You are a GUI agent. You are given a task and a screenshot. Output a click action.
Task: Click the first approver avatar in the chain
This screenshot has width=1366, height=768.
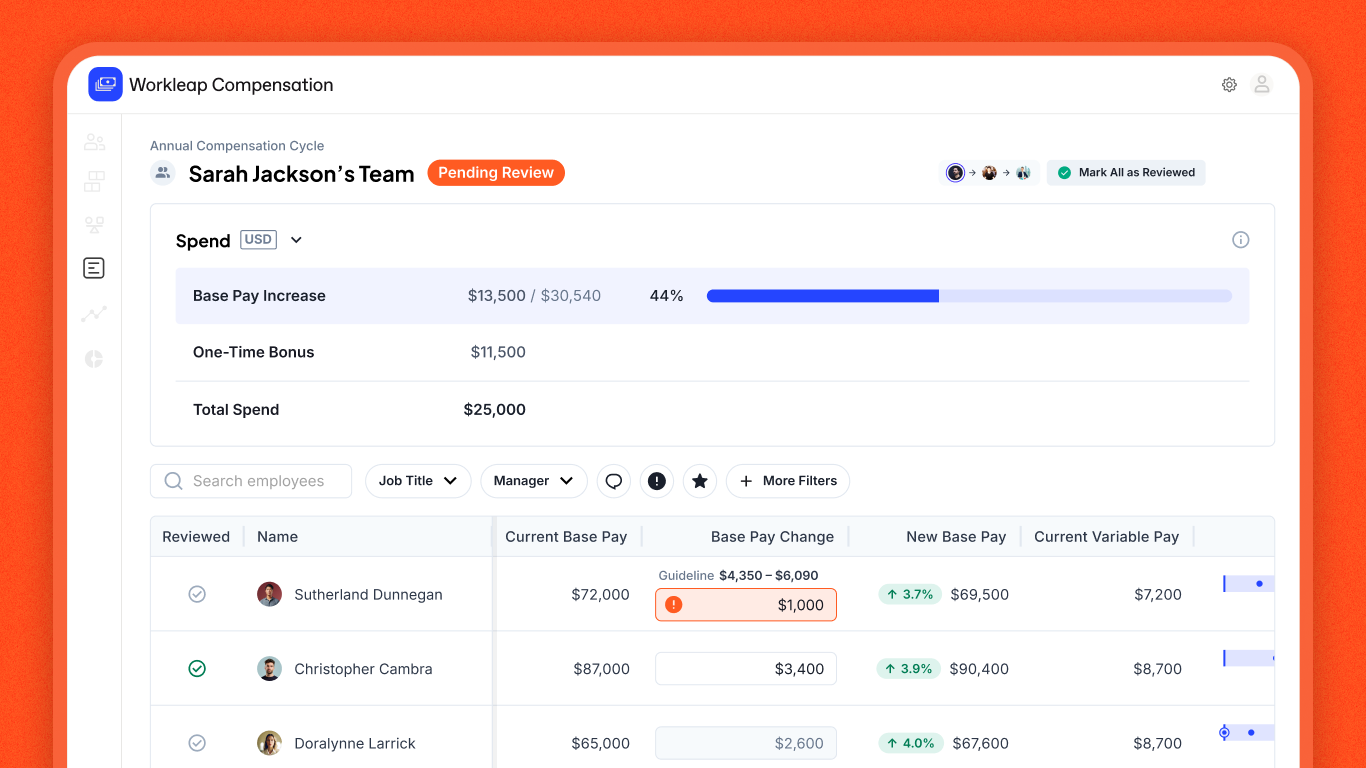click(955, 173)
